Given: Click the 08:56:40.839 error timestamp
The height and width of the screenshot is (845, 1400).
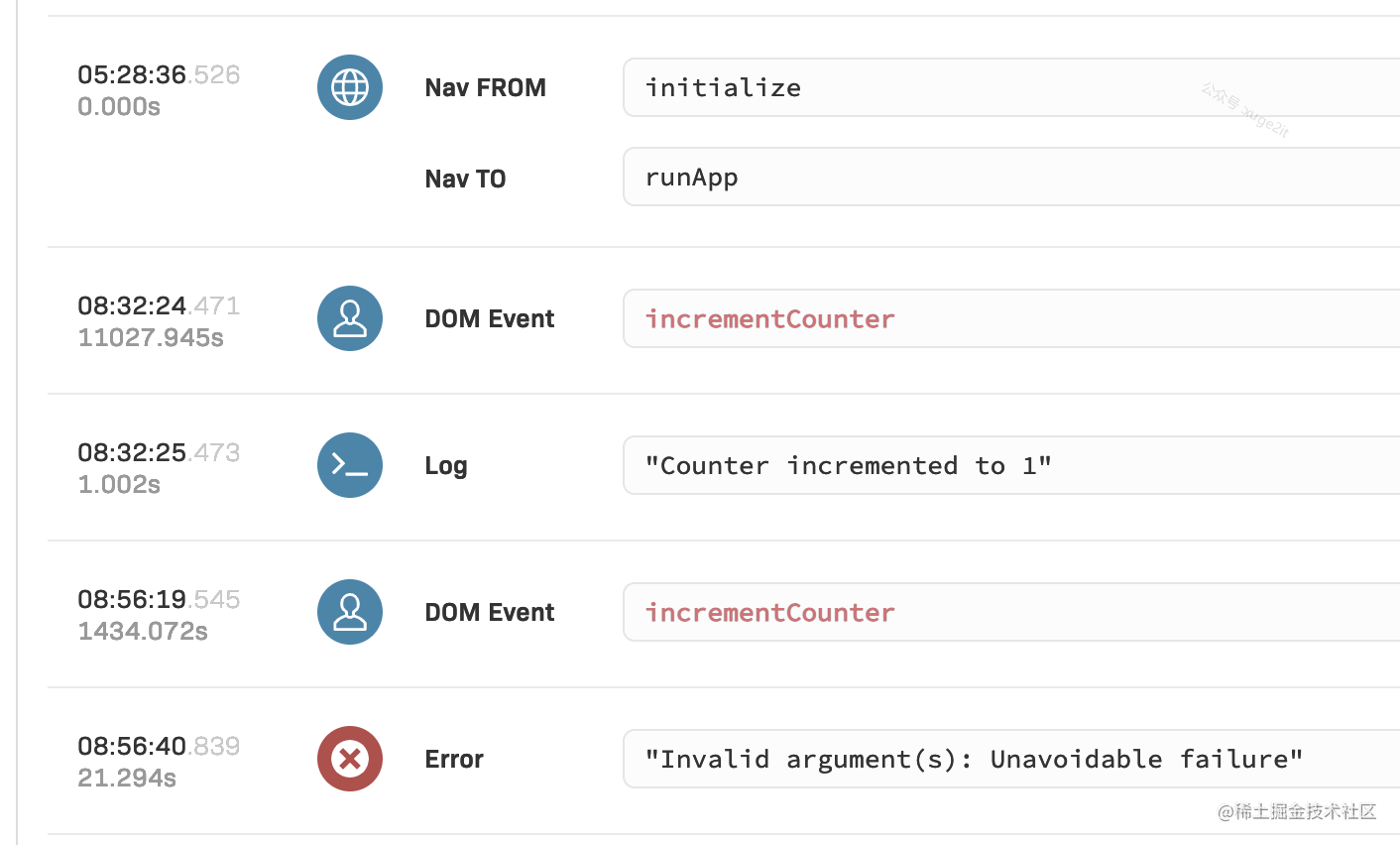Looking at the screenshot, I should 159,746.
